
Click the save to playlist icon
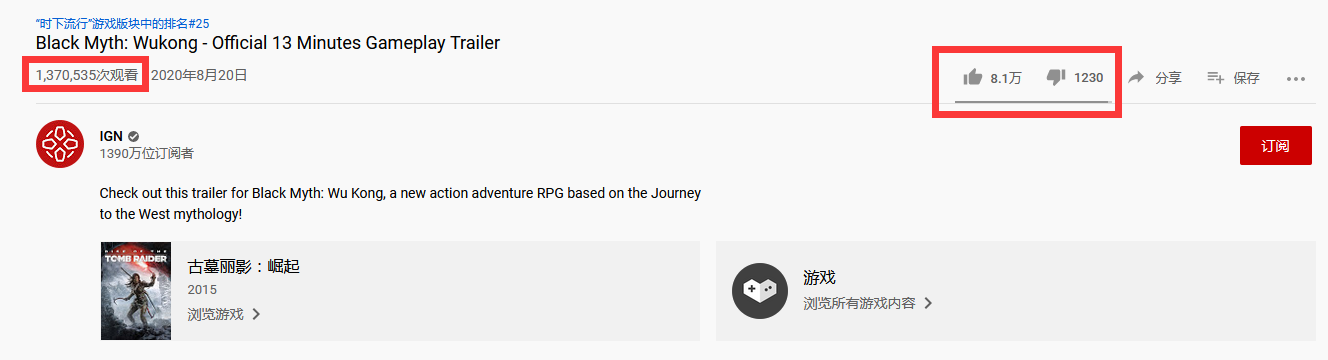point(1216,77)
